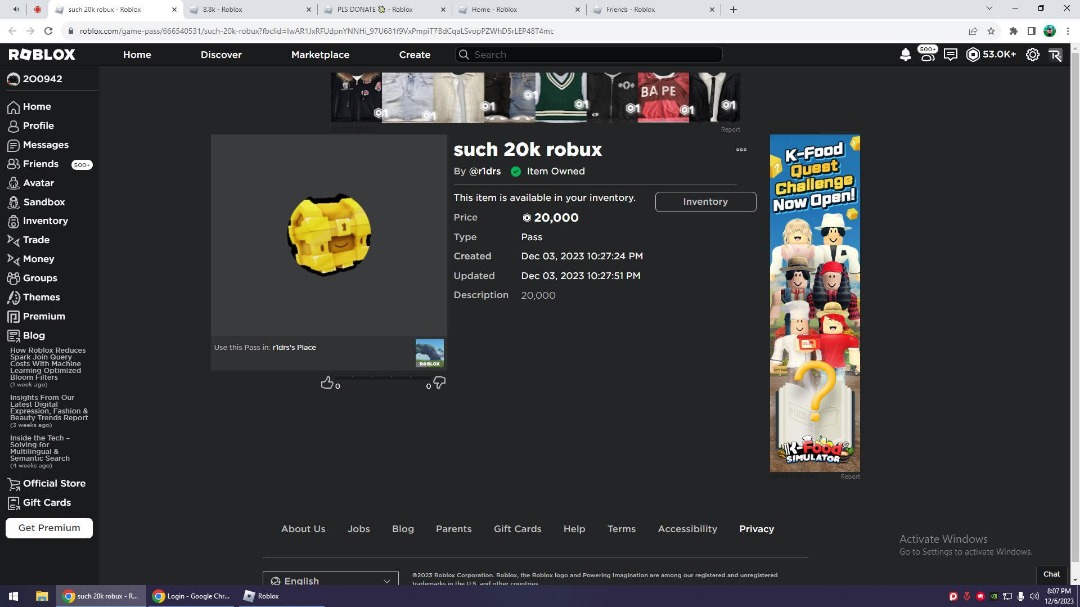
Task: Open the chat messages icon in the header
Action: pos(951,55)
